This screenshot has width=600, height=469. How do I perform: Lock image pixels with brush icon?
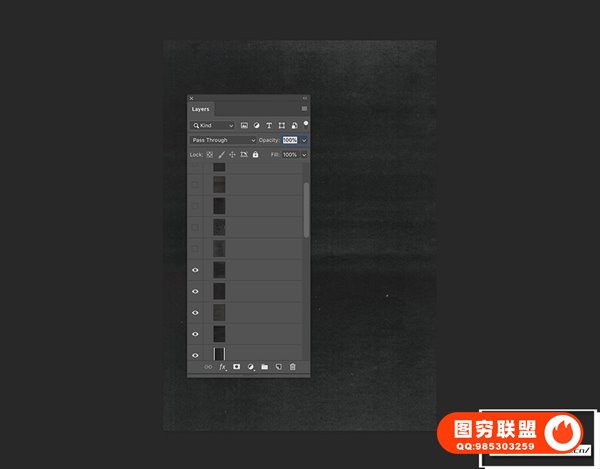pos(221,155)
